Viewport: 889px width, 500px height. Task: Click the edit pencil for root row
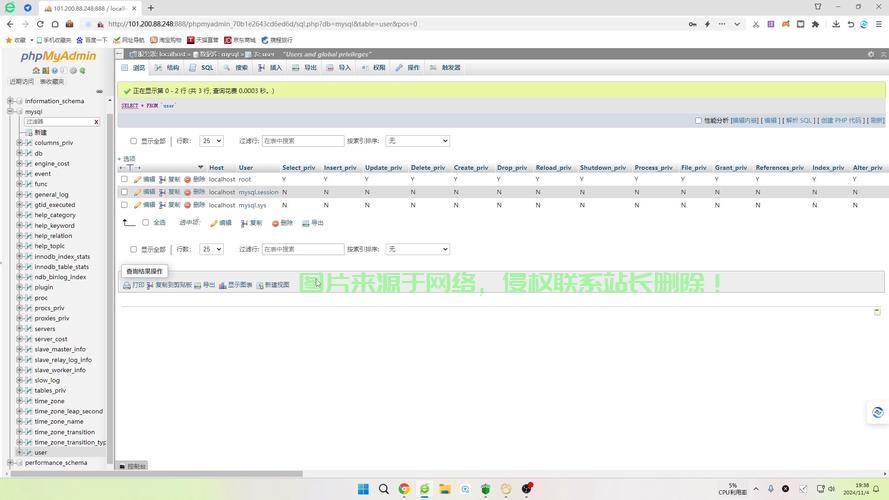137,179
